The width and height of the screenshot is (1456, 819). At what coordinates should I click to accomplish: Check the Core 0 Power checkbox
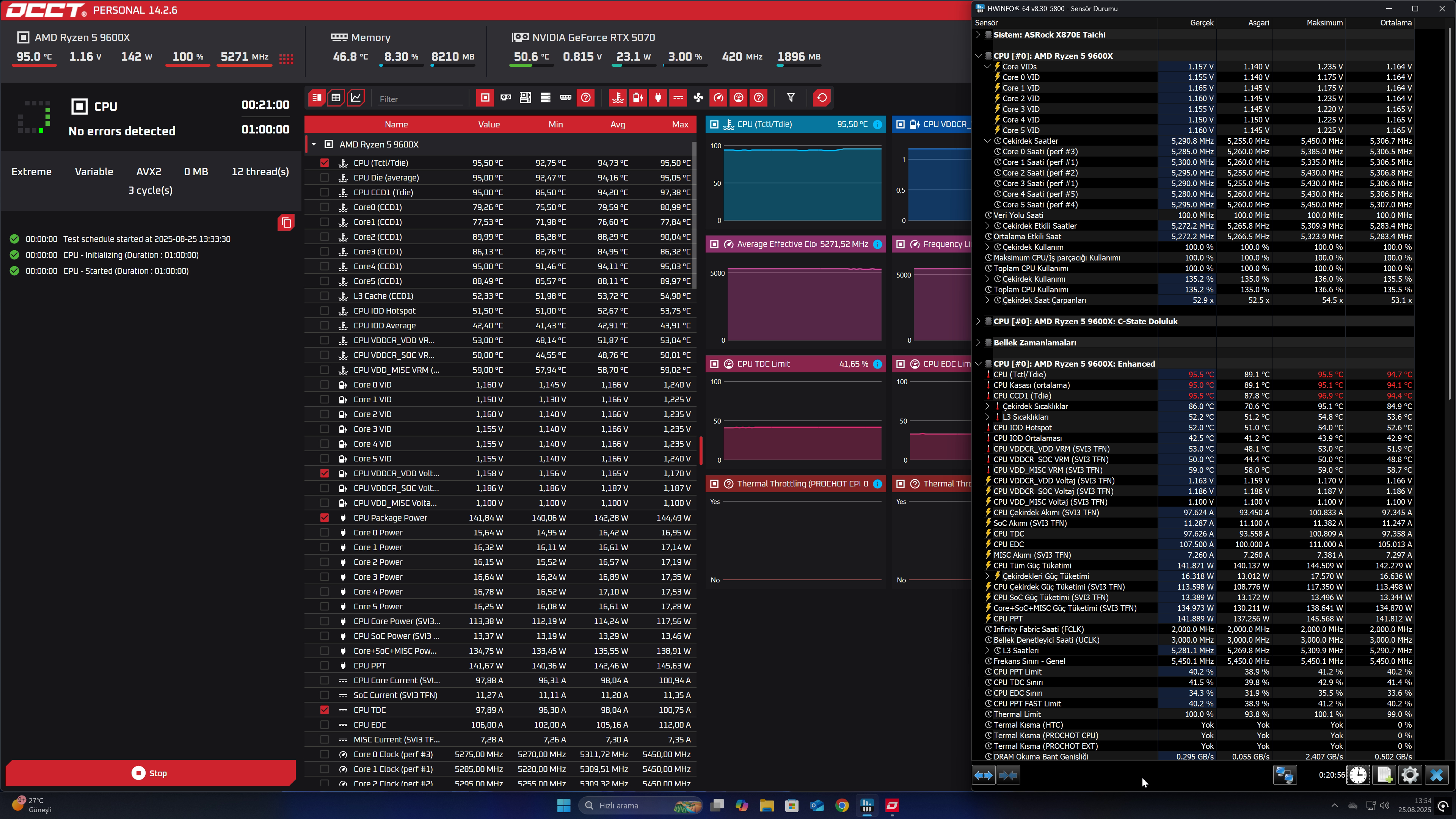325,532
